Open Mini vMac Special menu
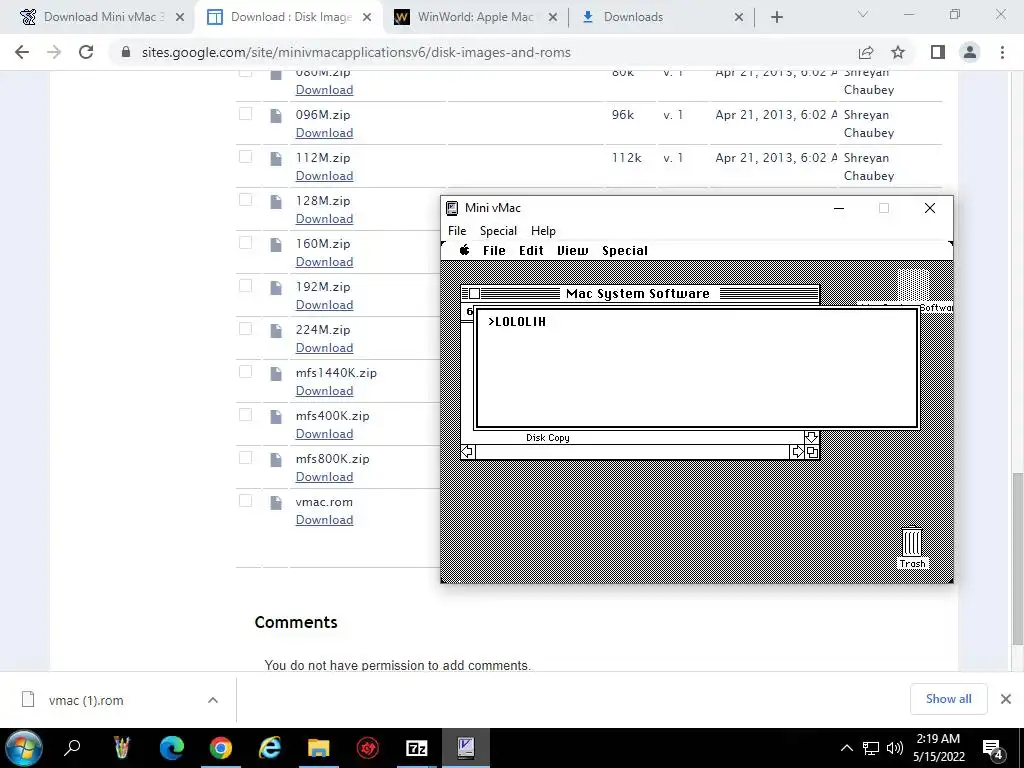Screen dimensions: 1024x768 [x=498, y=231]
